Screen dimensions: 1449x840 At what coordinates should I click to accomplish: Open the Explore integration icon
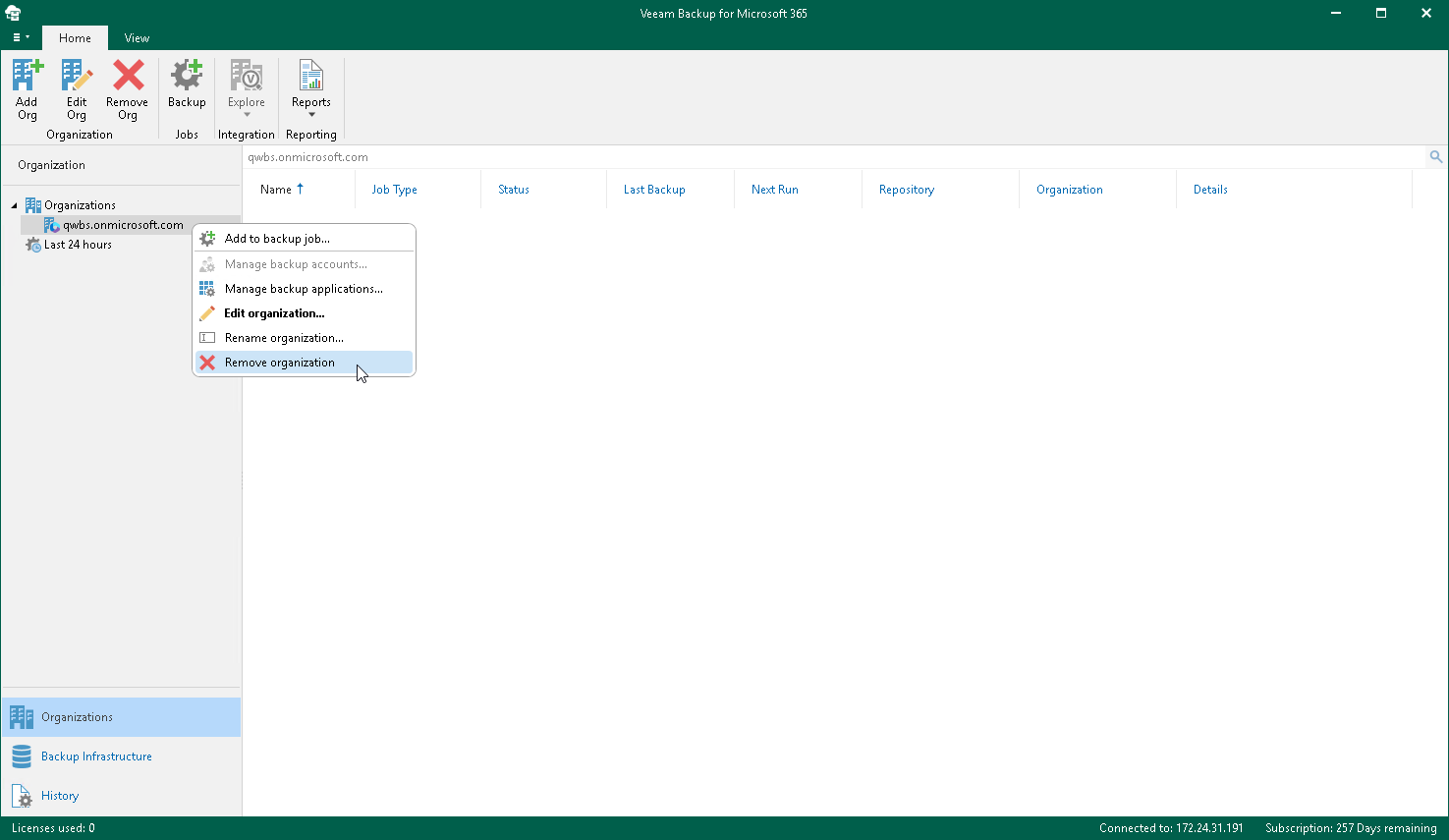247,75
